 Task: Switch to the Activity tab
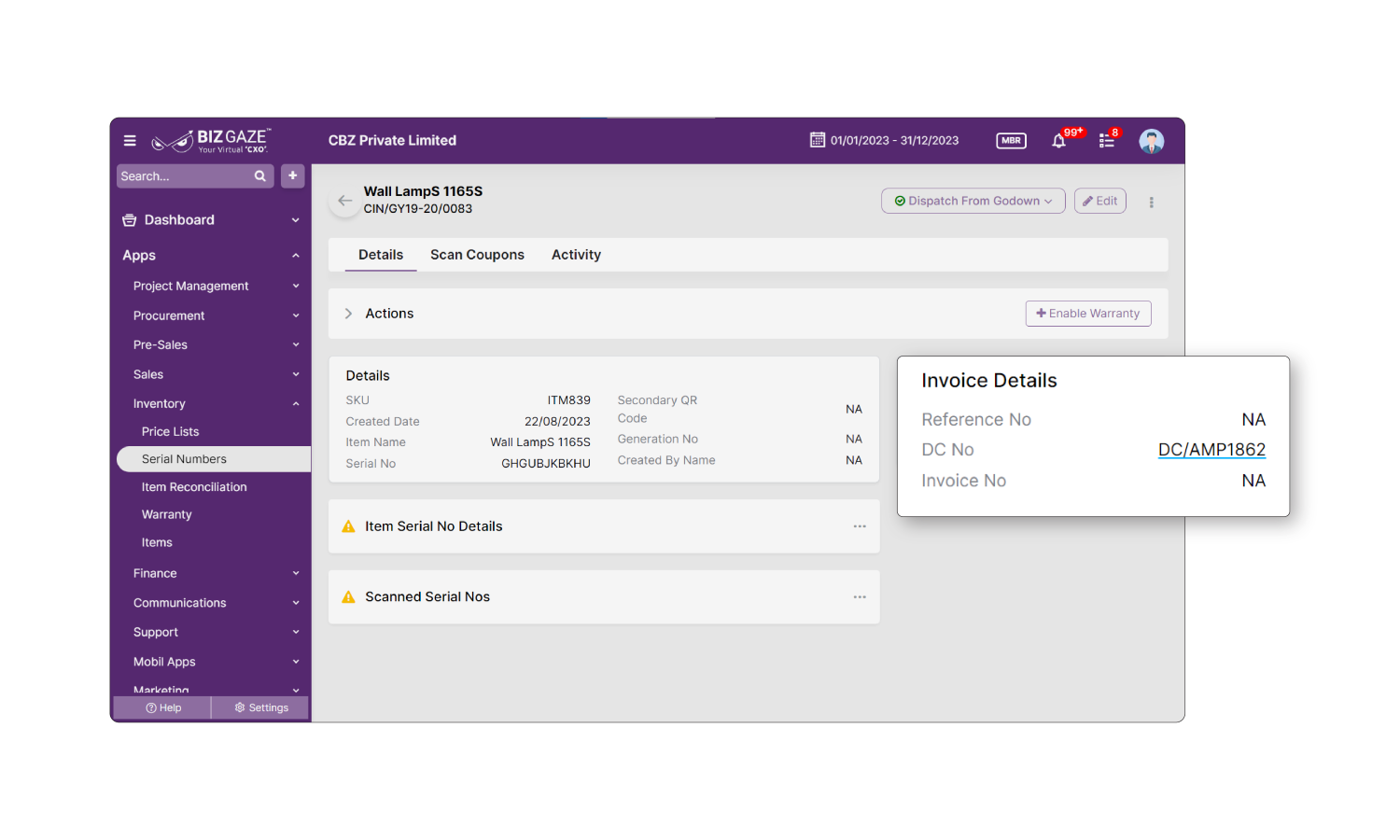[576, 255]
